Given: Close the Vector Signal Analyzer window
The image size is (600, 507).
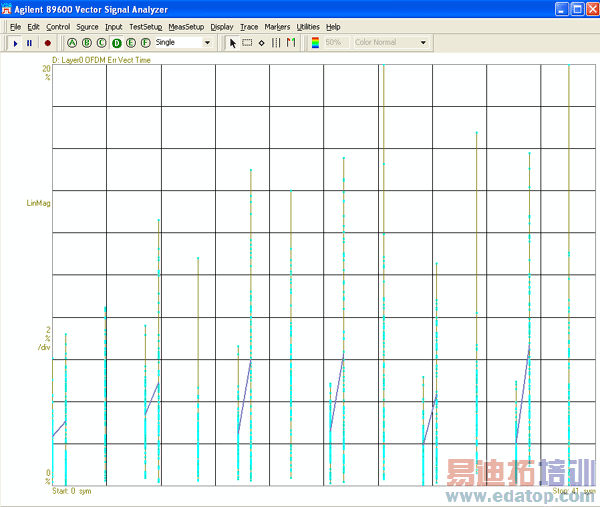Looking at the screenshot, I should click(x=593, y=9).
